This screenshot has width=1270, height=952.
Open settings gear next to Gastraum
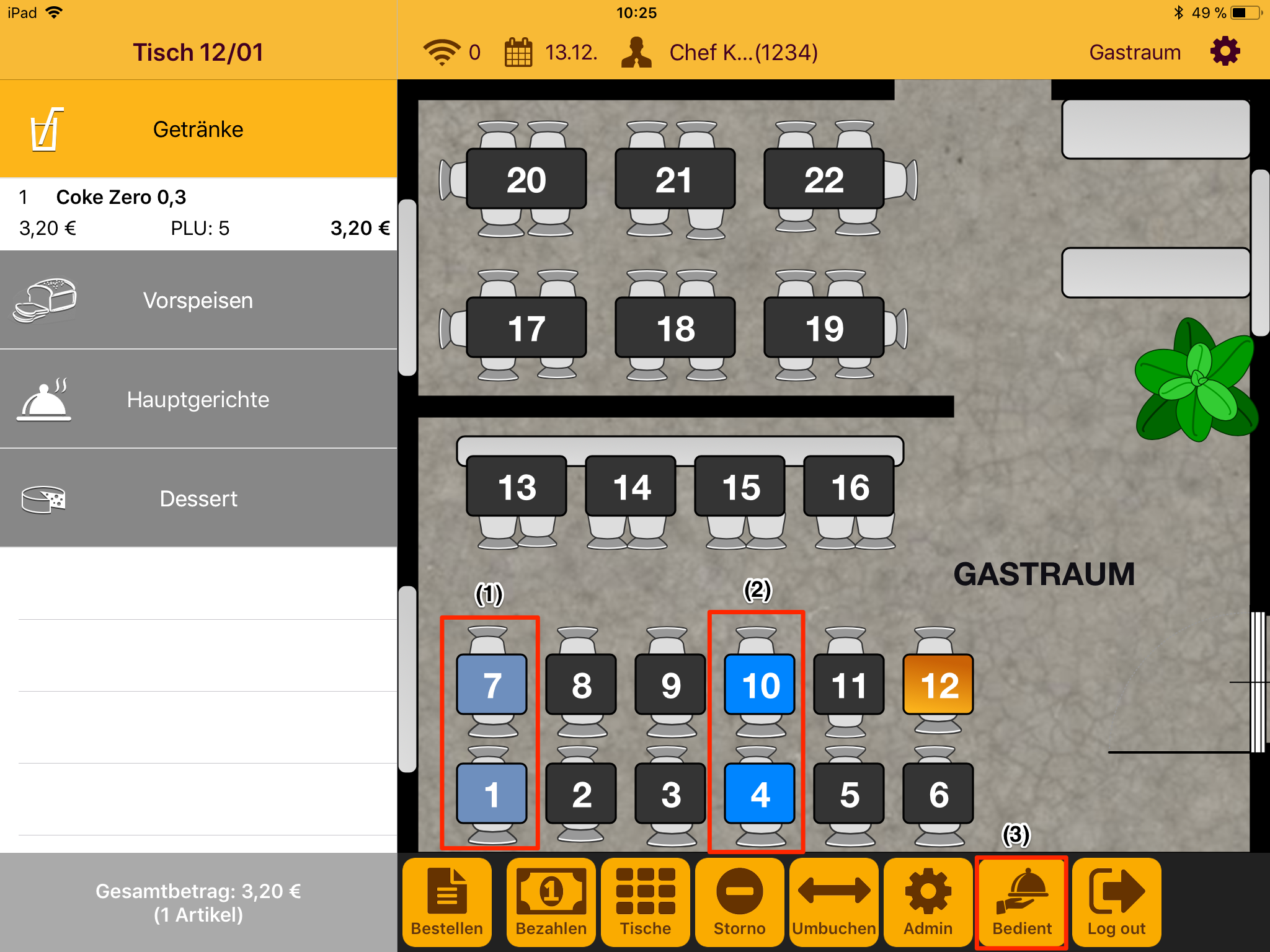tap(1225, 51)
